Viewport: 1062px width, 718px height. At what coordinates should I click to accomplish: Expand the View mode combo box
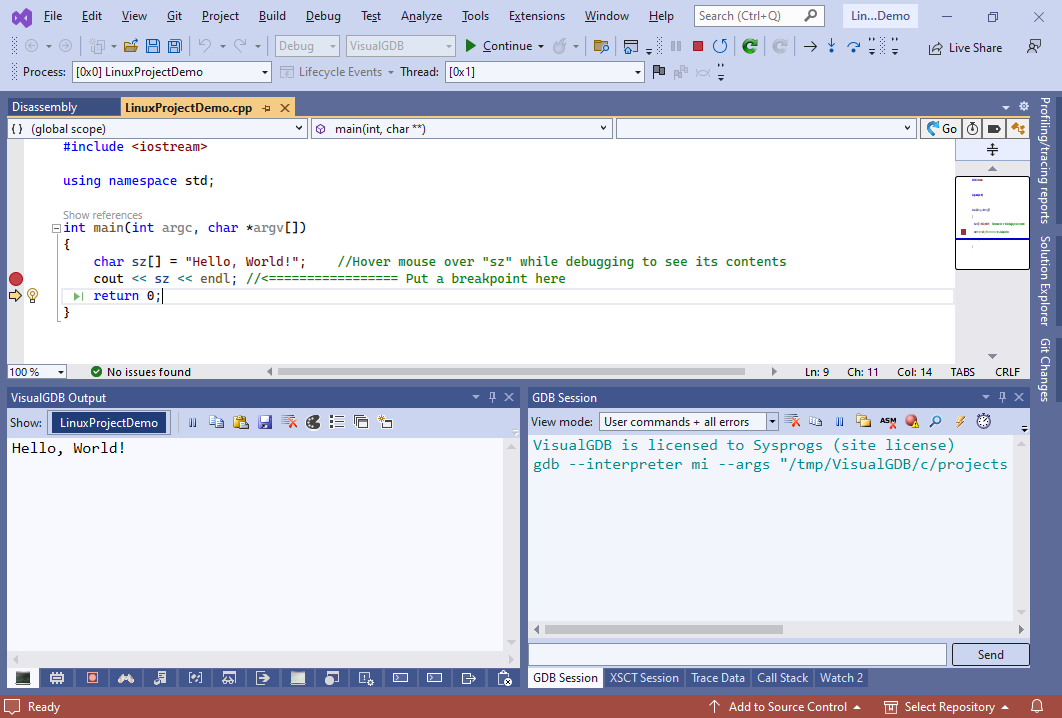coord(771,422)
